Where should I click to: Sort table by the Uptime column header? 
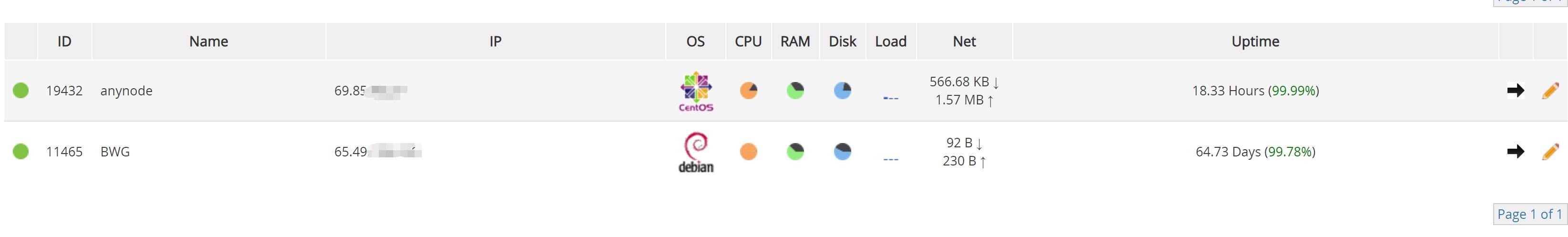click(x=1254, y=41)
